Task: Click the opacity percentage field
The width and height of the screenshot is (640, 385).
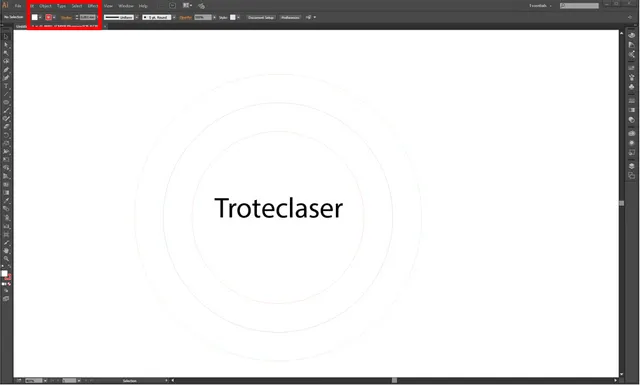Action: (x=203, y=18)
